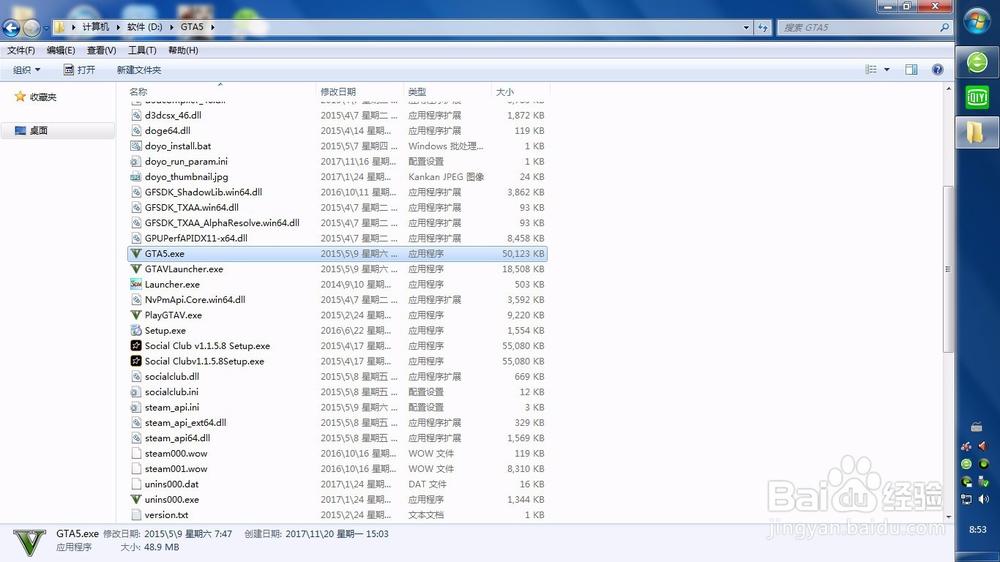The width and height of the screenshot is (1000, 562).
Task: Open the 组织 dropdown menu
Action: coord(26,70)
